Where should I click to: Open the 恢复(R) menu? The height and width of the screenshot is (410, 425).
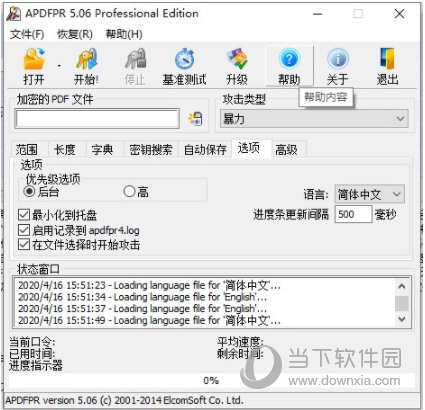(x=75, y=34)
